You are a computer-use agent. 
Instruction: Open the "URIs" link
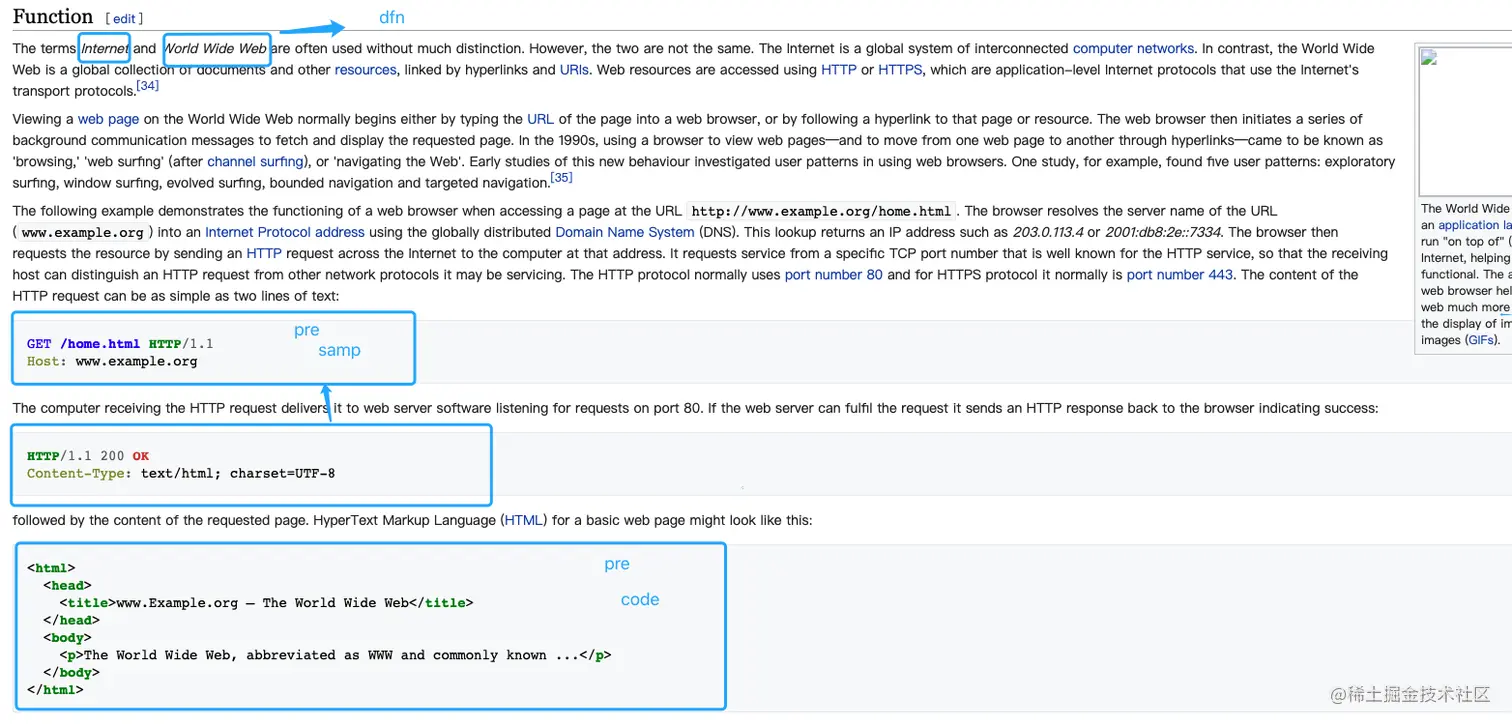[574, 70]
